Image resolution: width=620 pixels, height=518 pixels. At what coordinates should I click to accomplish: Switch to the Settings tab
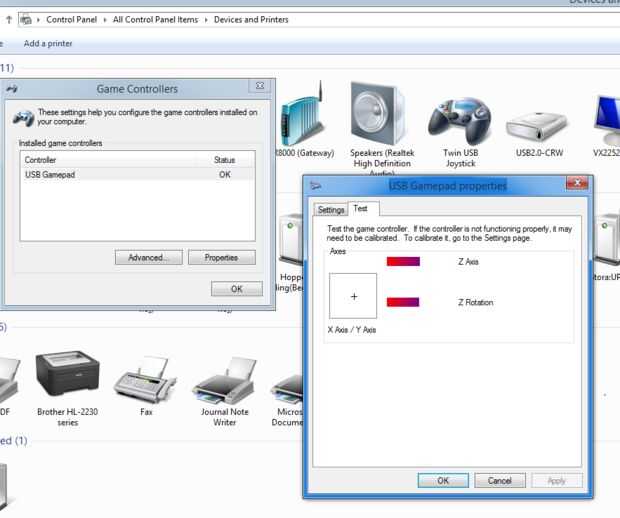(x=331, y=210)
